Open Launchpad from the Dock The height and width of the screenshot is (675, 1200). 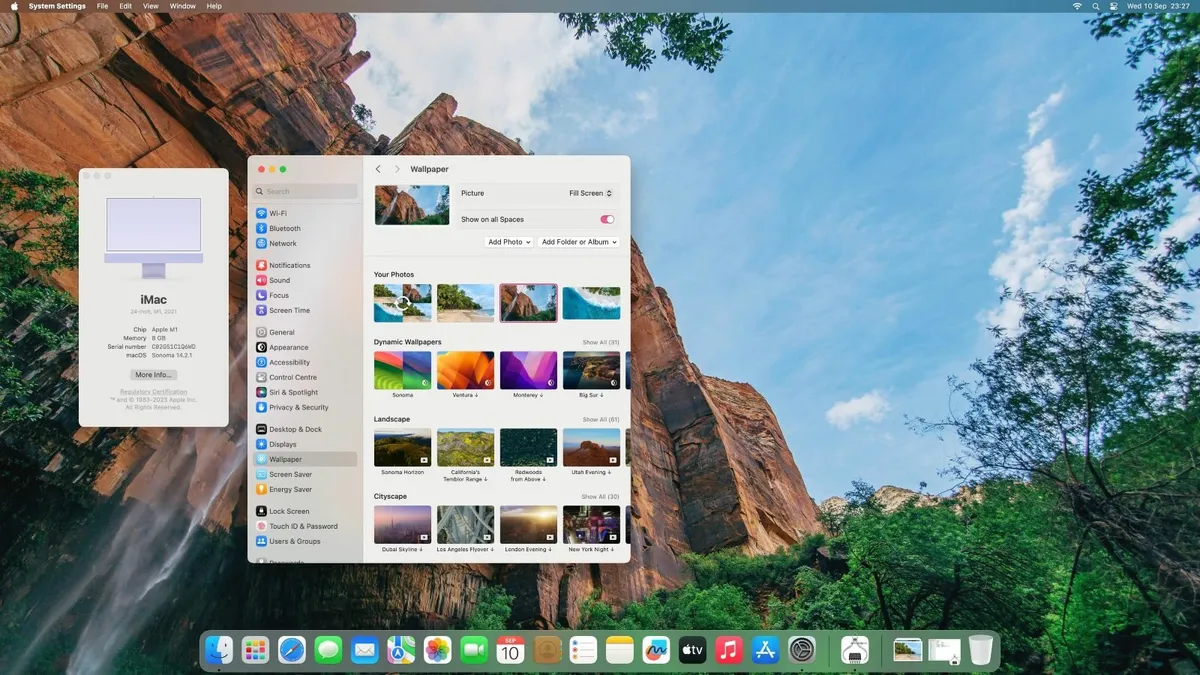255,650
